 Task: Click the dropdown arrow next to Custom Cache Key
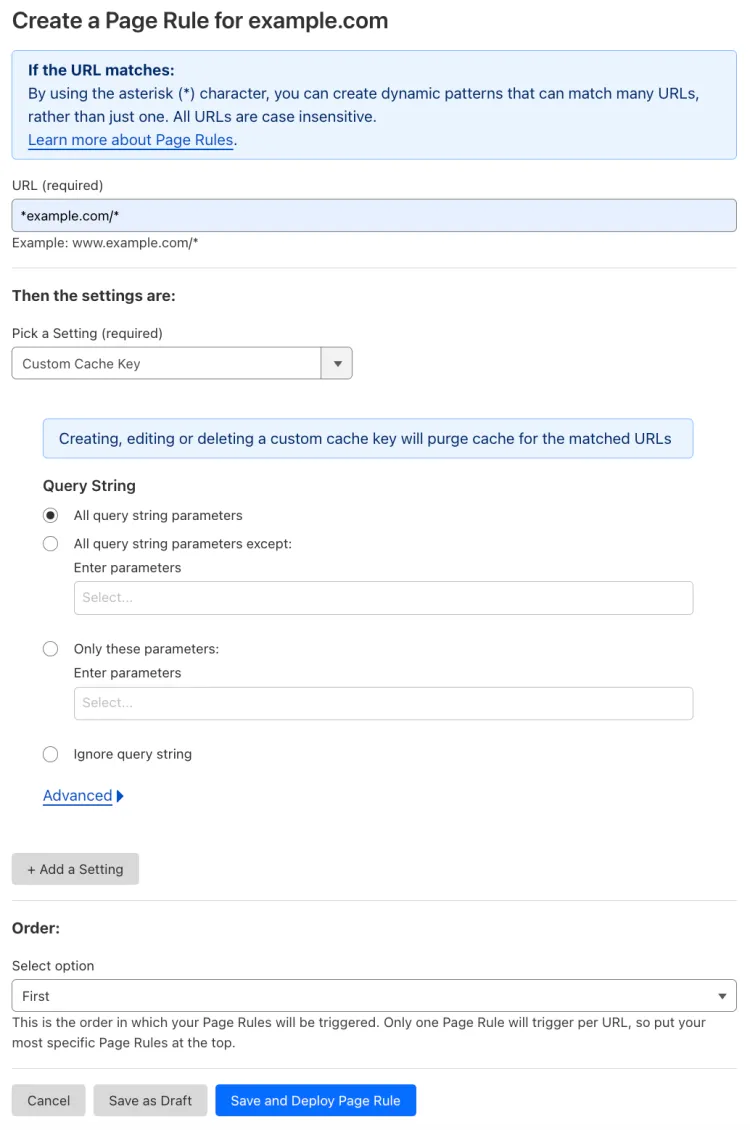tap(337, 363)
